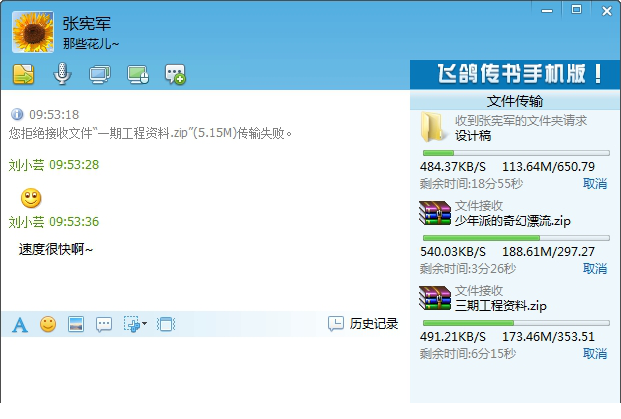
Task: Expand the screenshot options dropdown arrow
Action: point(145,324)
